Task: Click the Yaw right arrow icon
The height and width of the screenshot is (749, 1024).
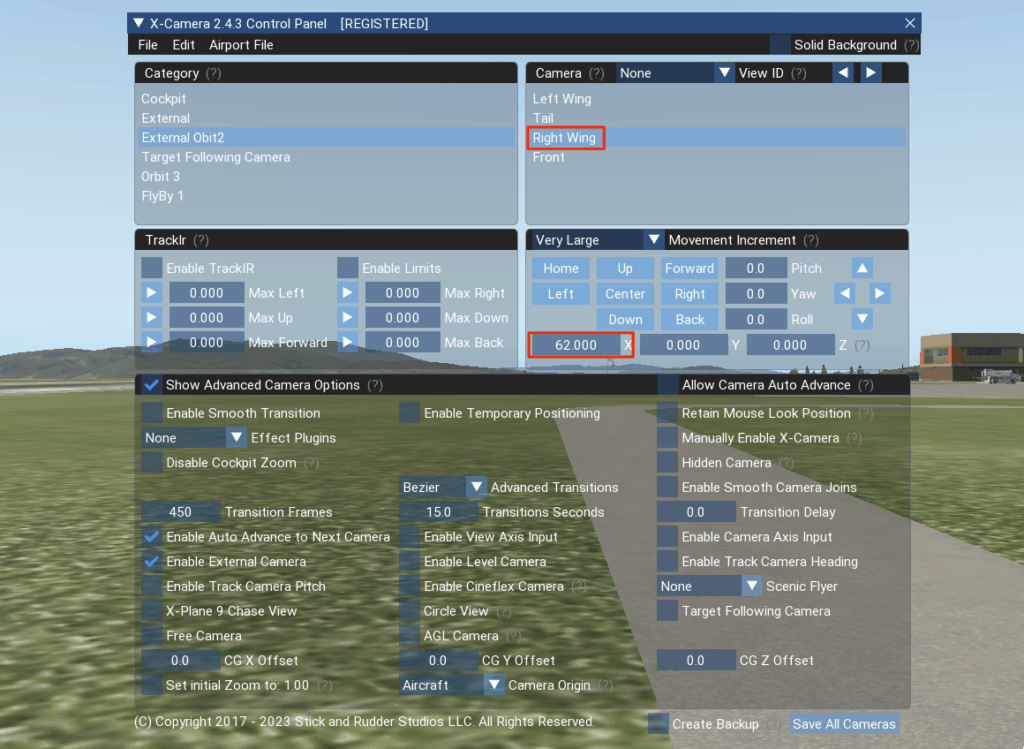Action: 879,294
